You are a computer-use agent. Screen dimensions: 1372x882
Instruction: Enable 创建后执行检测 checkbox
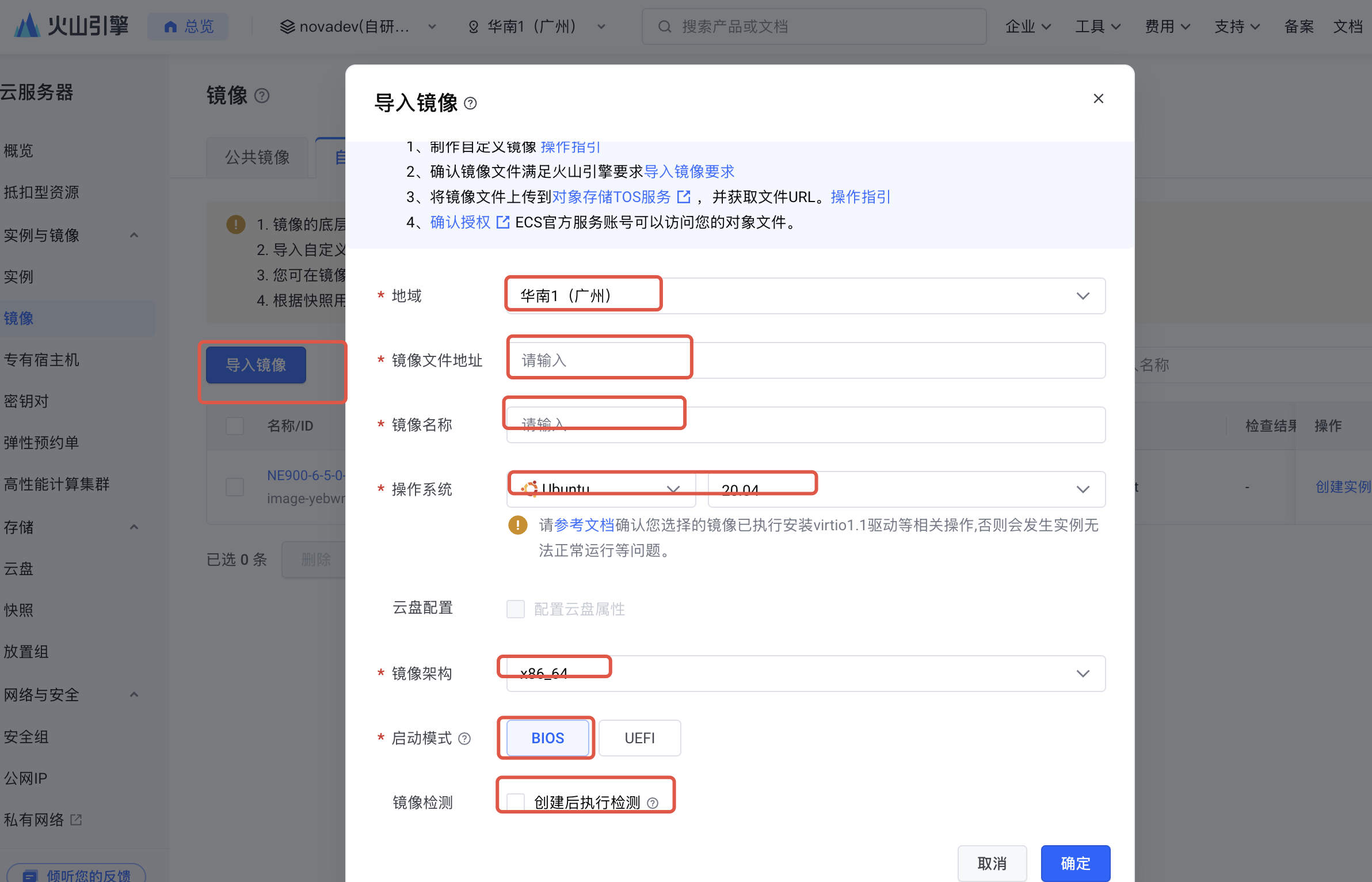[x=515, y=803]
